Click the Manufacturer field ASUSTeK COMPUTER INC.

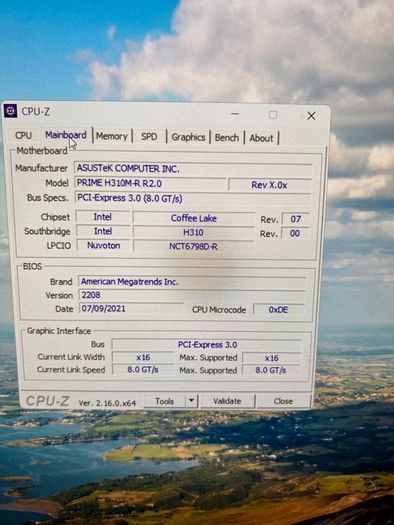193,168
